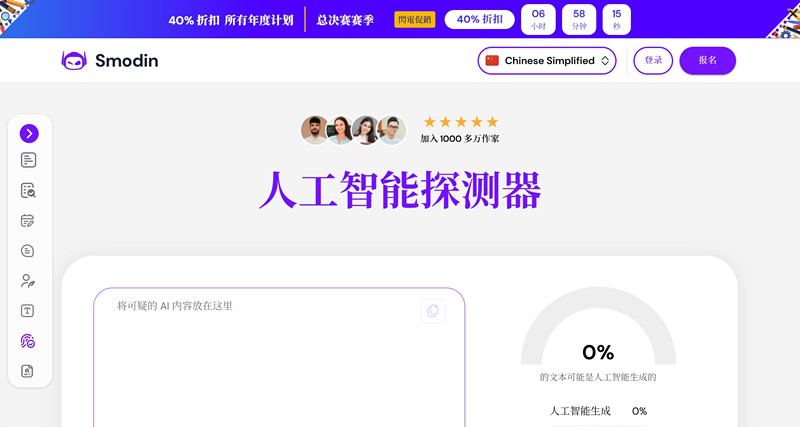
Task: Click the 加入 1000 多万作家 text
Action: pyautogui.click(x=460, y=139)
